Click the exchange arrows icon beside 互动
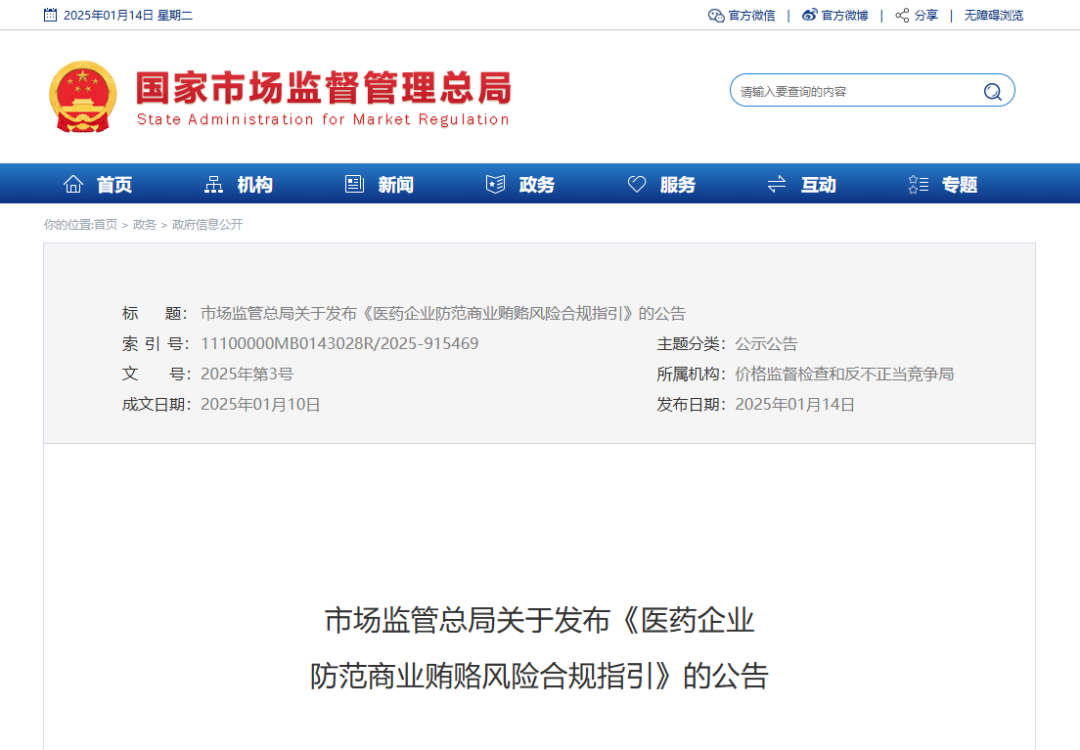 click(776, 184)
